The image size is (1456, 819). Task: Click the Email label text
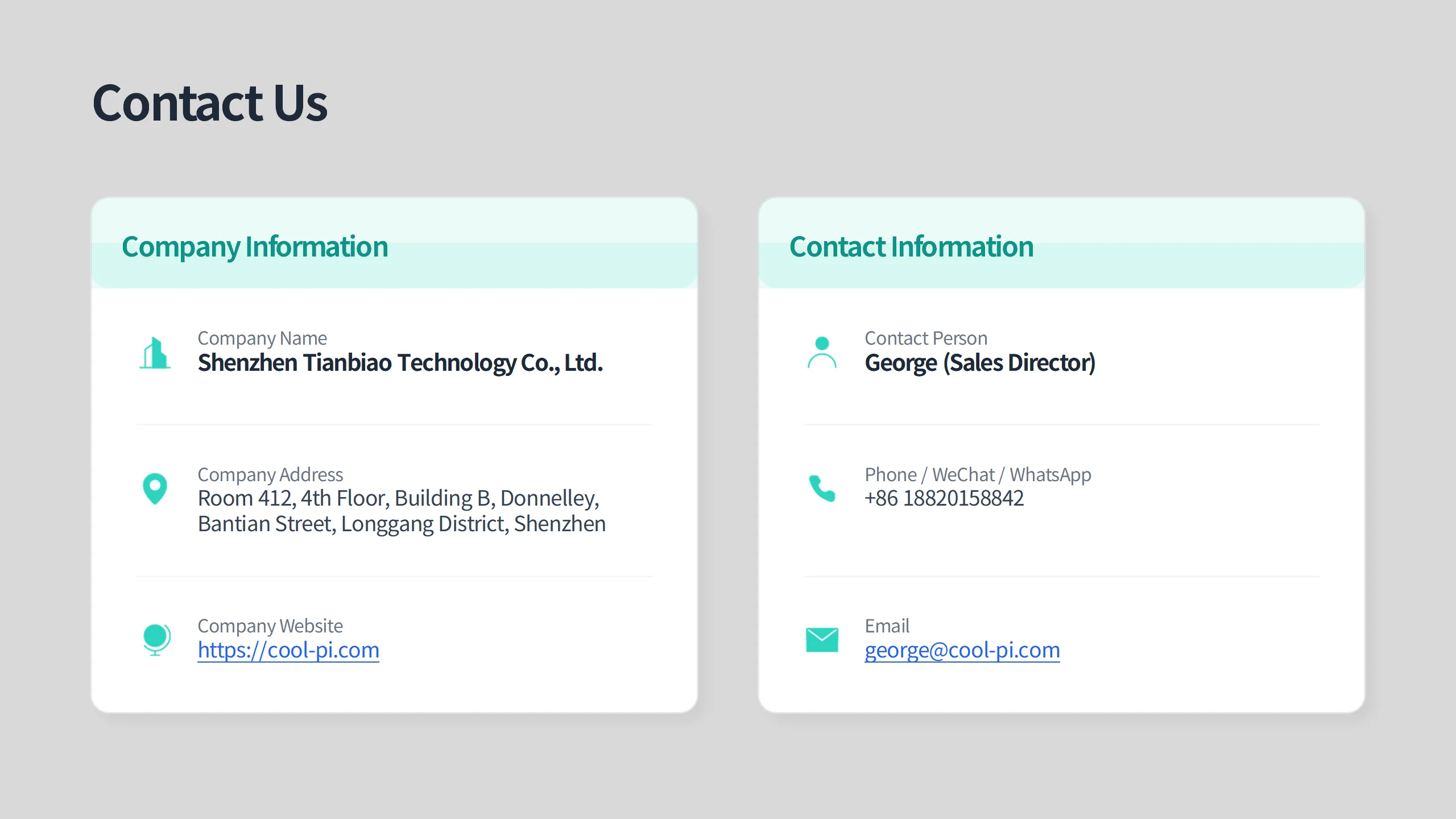pyautogui.click(x=887, y=626)
